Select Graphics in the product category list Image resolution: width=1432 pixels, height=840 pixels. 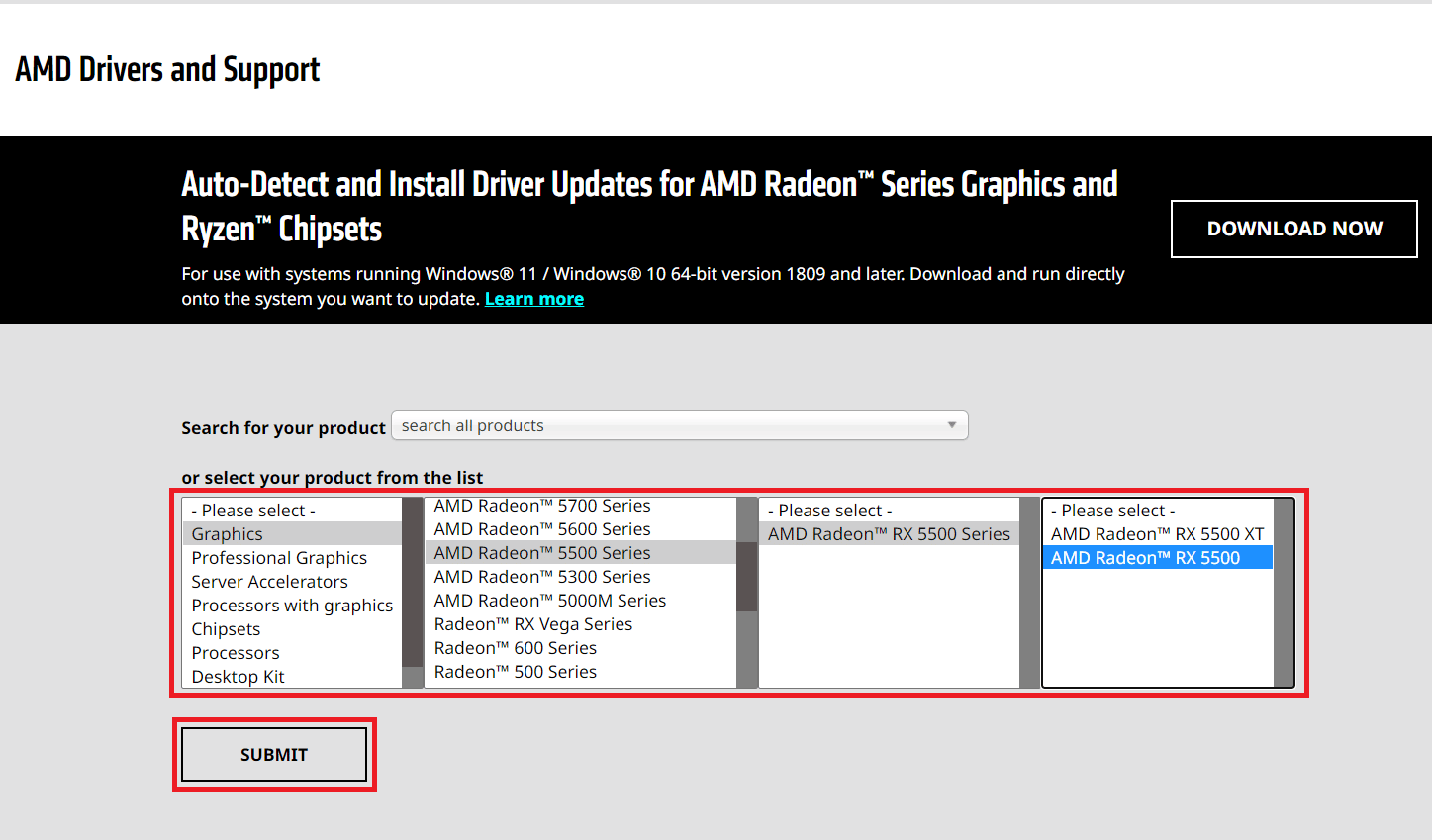(292, 534)
